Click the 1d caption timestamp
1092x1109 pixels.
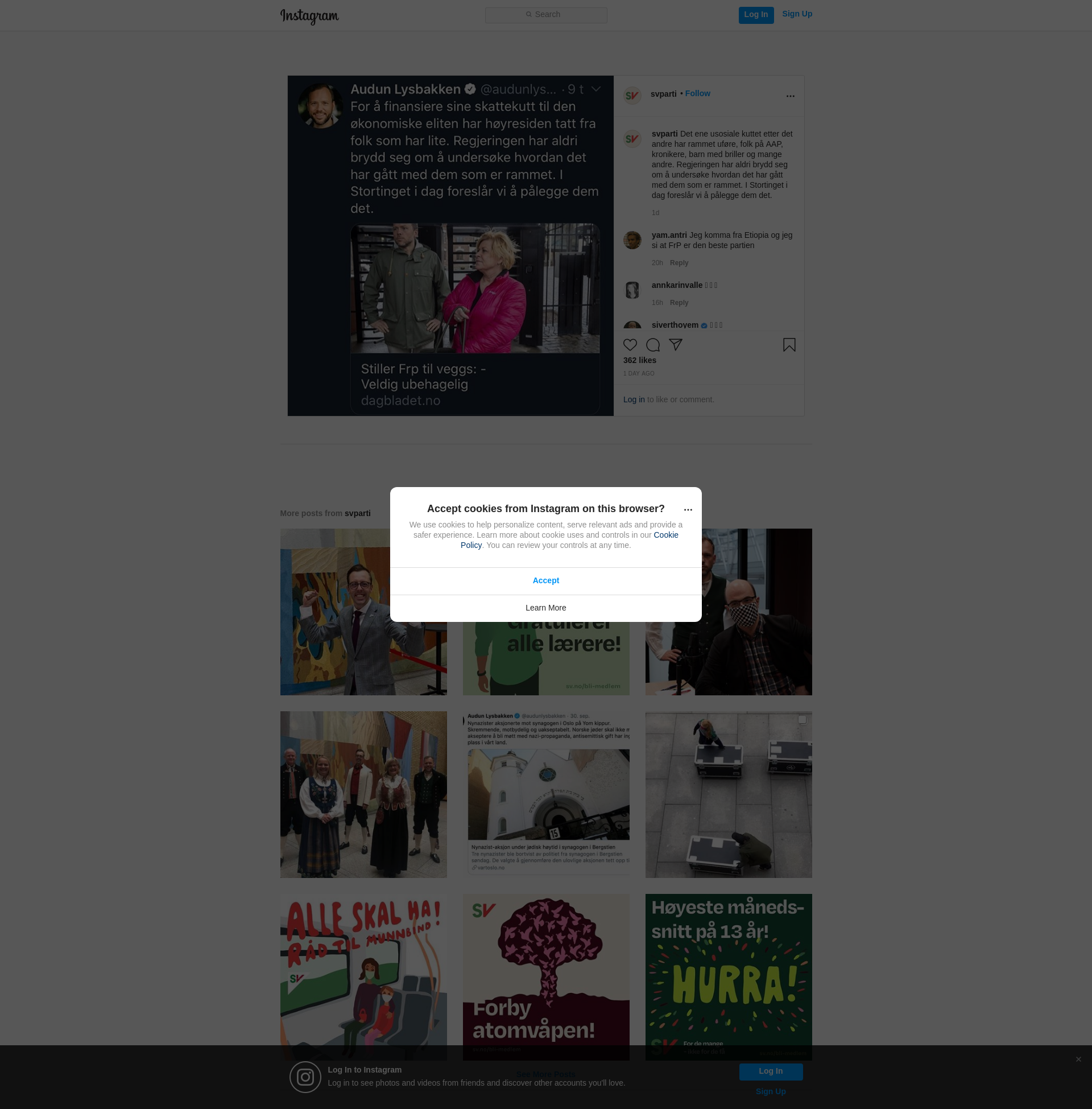655,213
